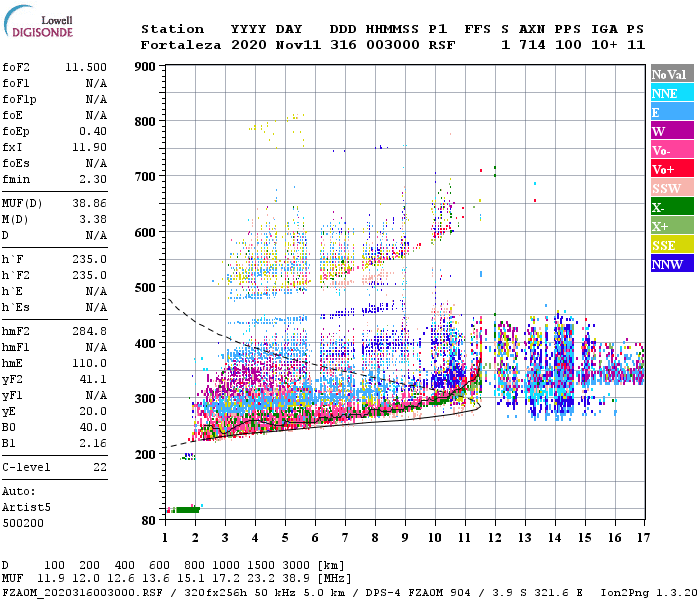
Task: Click the M(D) value 3.38
Action: point(93,220)
